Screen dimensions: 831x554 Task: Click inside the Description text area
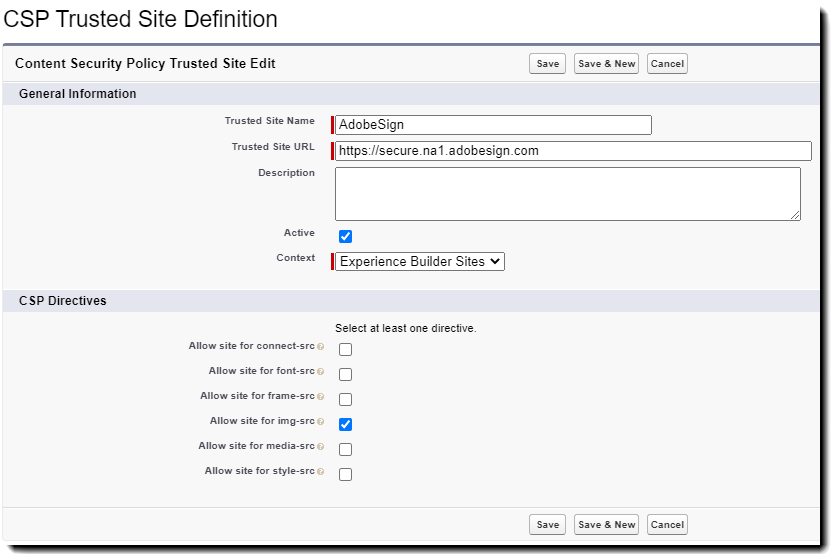567,193
